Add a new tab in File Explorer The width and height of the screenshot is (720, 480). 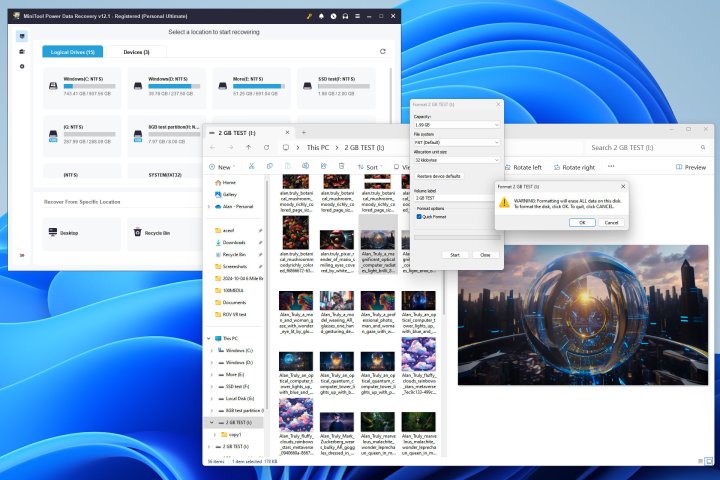[304, 133]
